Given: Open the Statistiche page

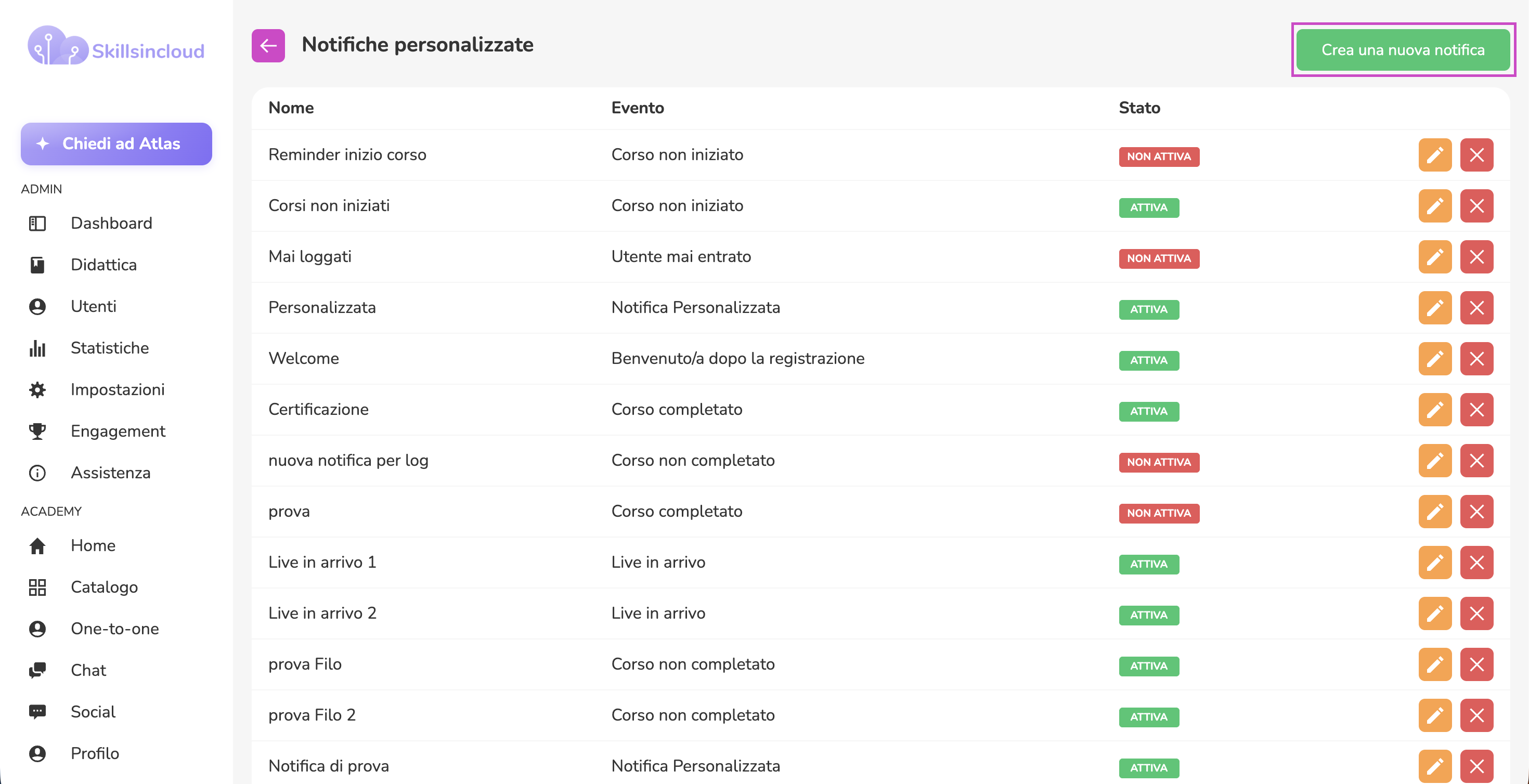Looking at the screenshot, I should (109, 348).
